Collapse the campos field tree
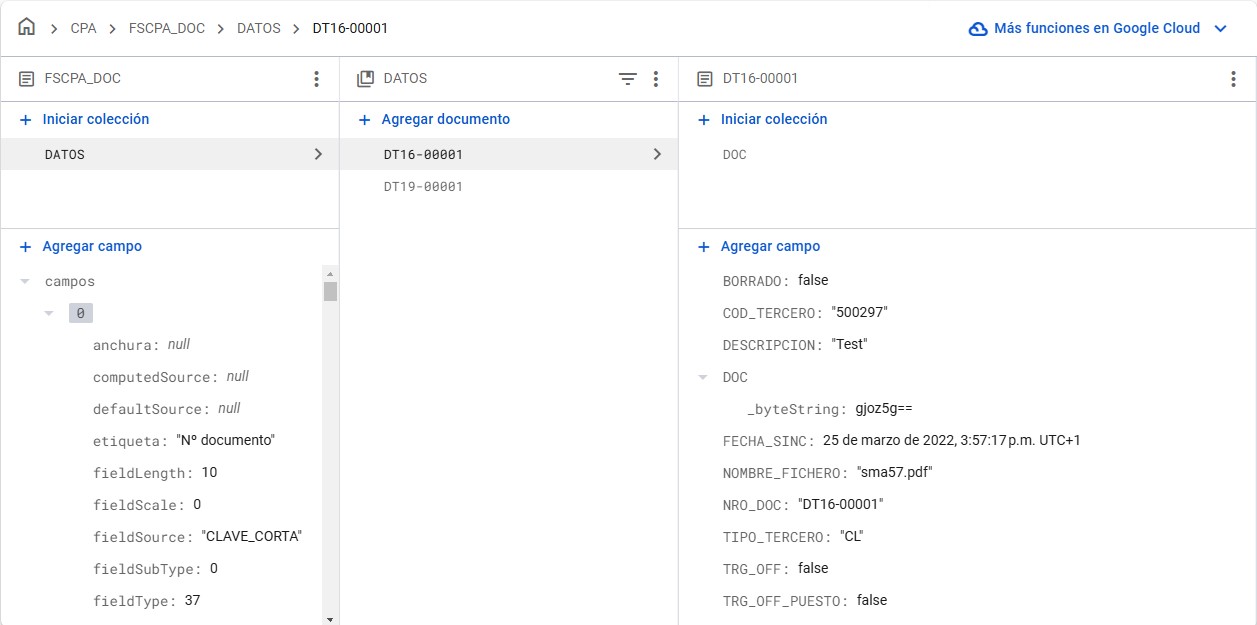 click(25, 282)
